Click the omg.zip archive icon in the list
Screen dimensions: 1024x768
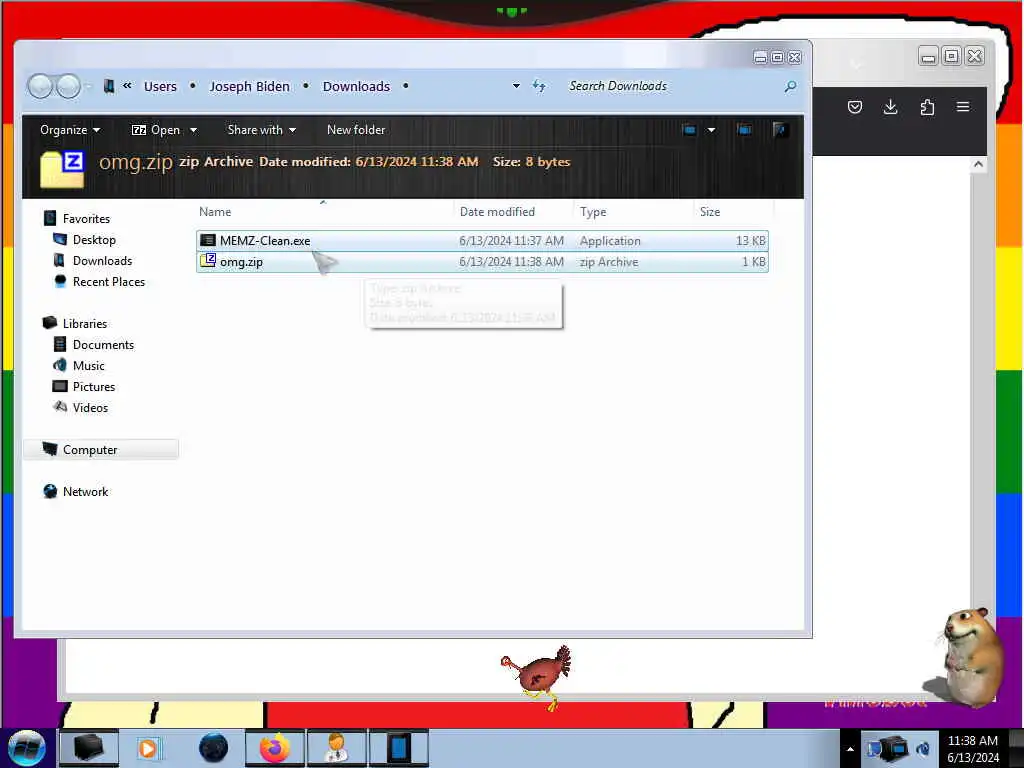[208, 261]
